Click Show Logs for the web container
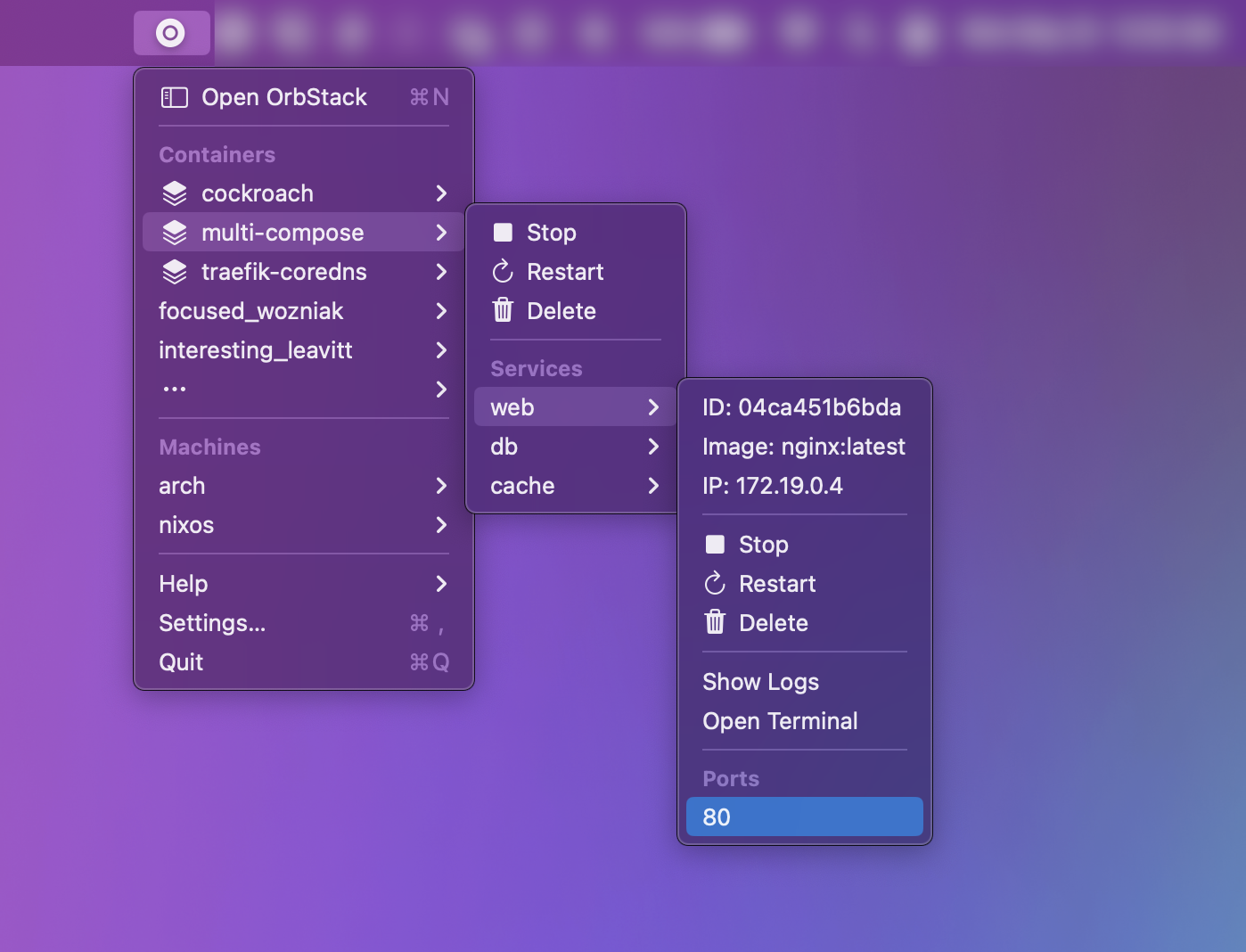This screenshot has height=952, width=1246. pos(760,681)
